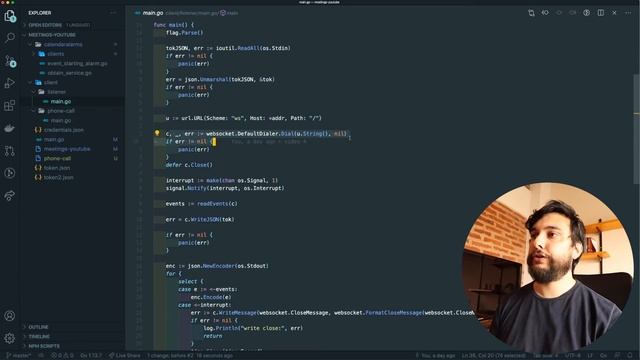The width and height of the screenshot is (640, 360).
Task: Open the editor More Actions ellipsis
Action: click(x=628, y=13)
